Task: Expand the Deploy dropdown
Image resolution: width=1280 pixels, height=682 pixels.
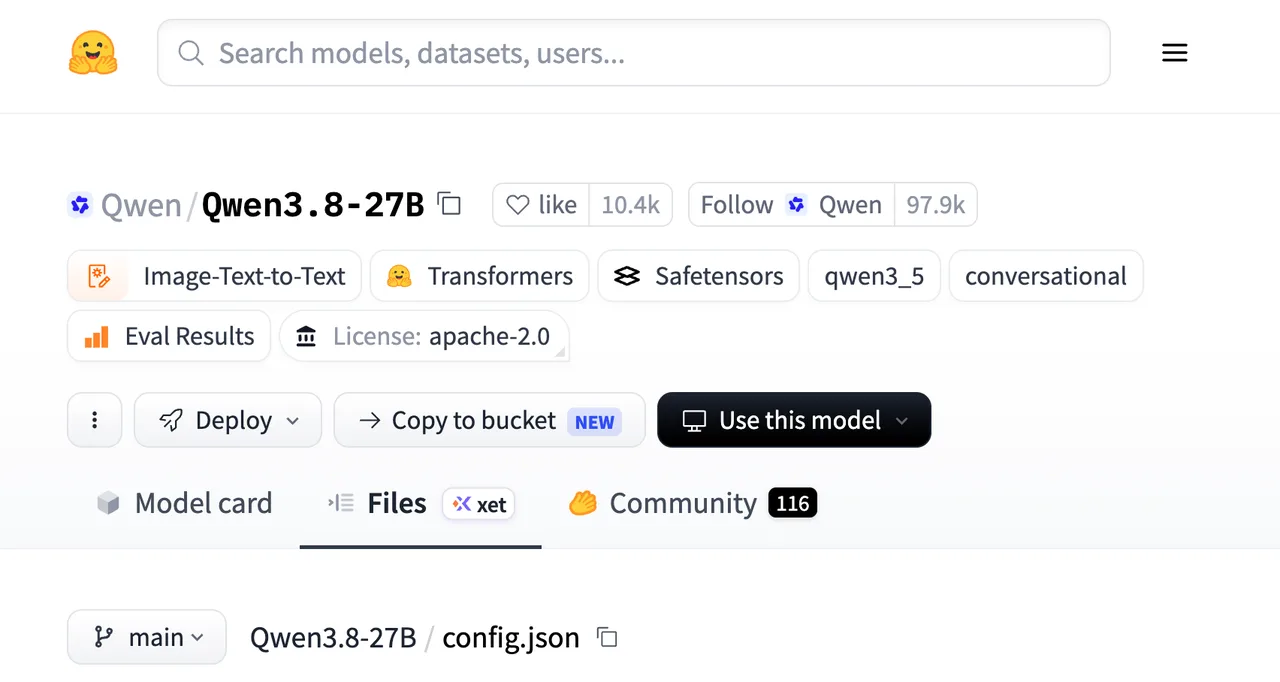Action: 228,420
